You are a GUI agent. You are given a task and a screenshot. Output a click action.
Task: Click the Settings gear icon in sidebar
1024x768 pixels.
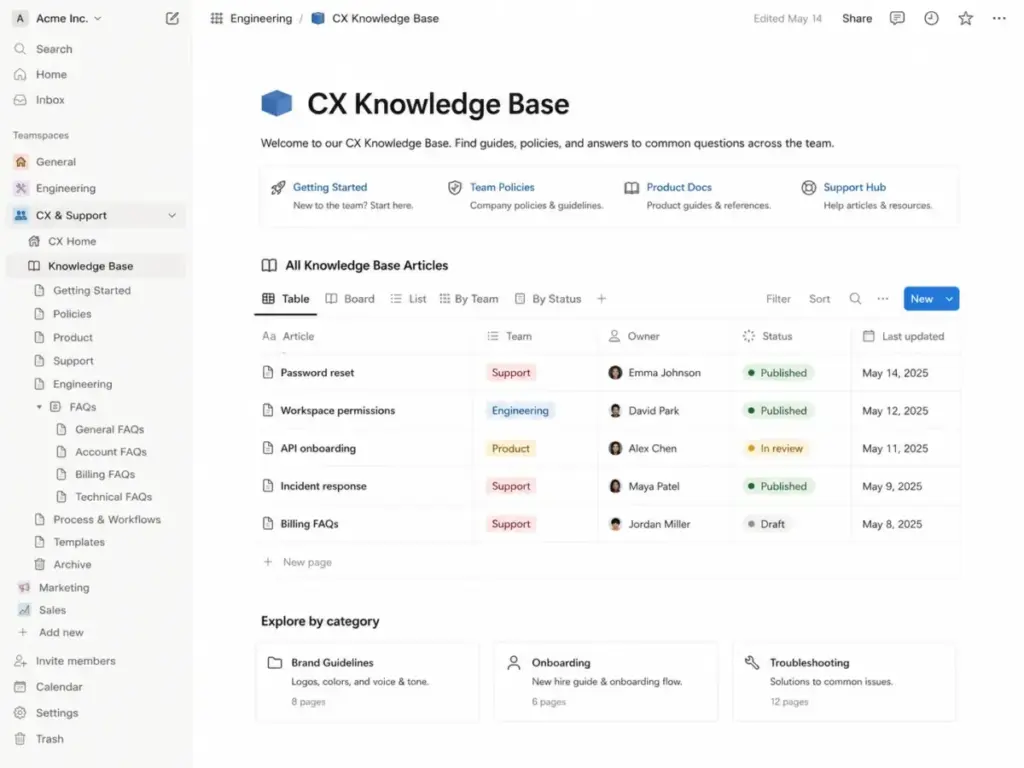coord(20,712)
